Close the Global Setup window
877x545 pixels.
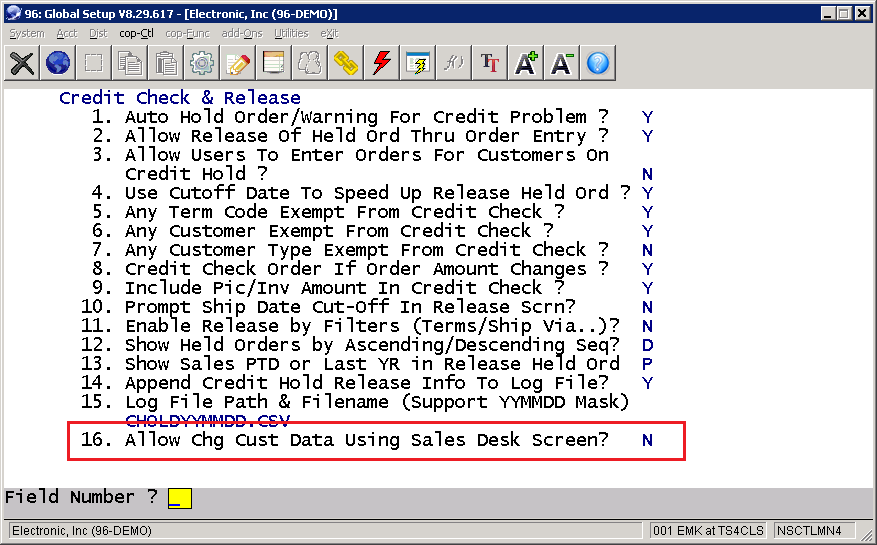point(862,13)
